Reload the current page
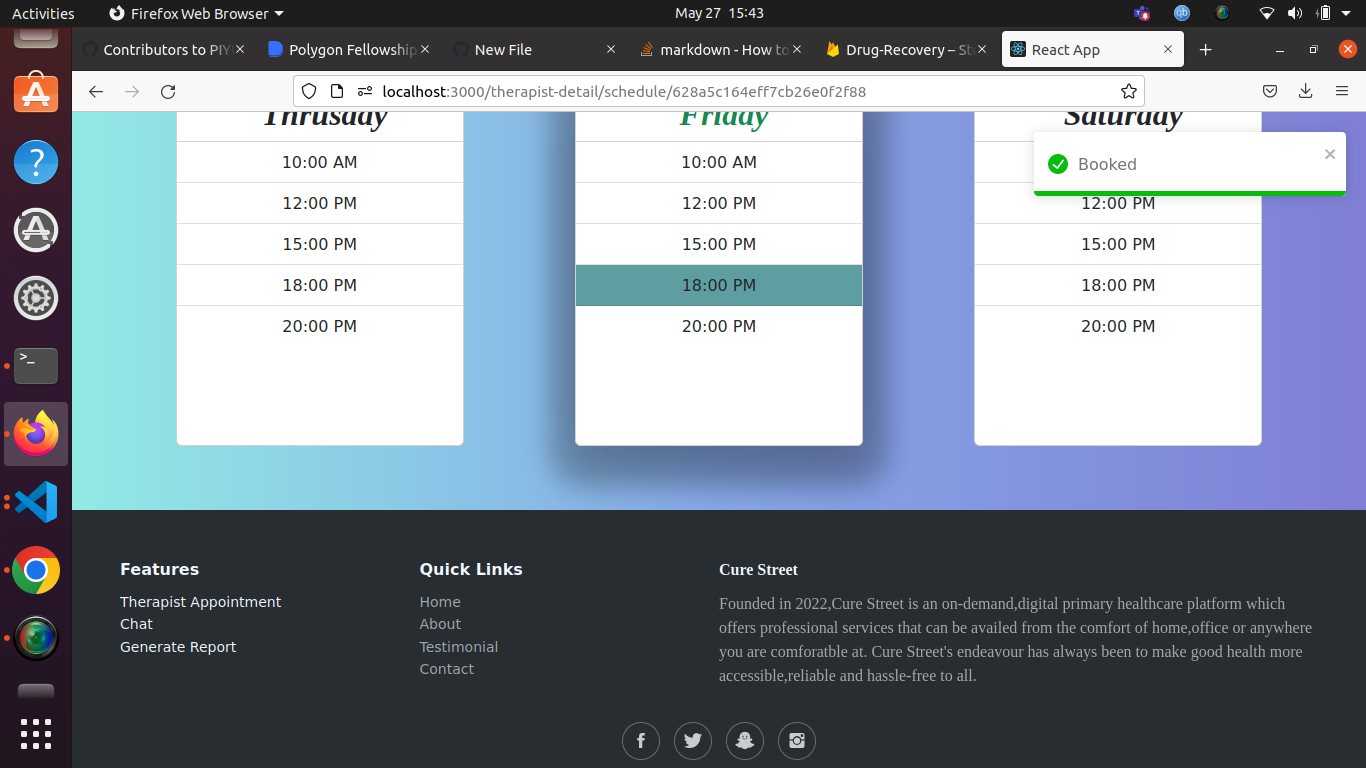 tap(168, 91)
